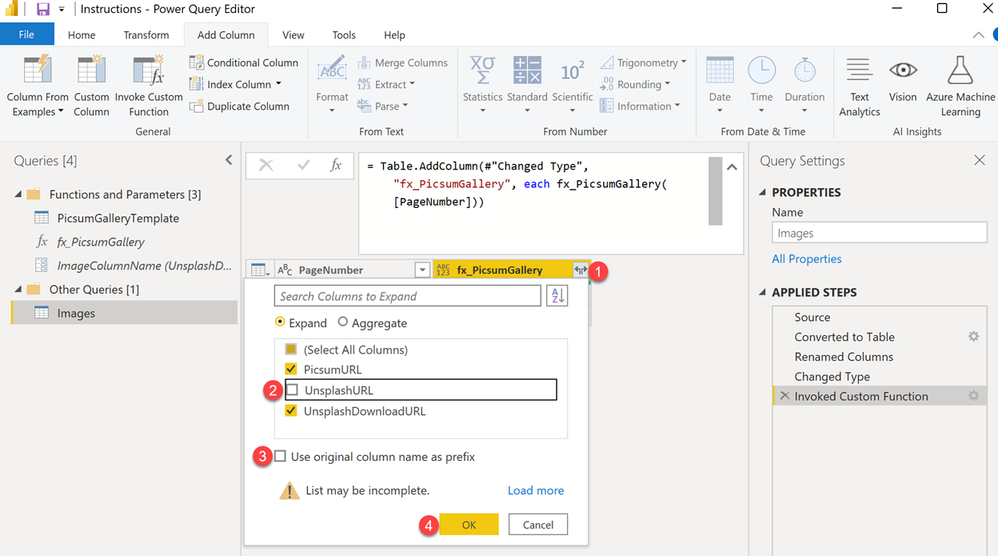998x556 pixels.
Task: Open Azure Machine Learning
Action: (960, 86)
